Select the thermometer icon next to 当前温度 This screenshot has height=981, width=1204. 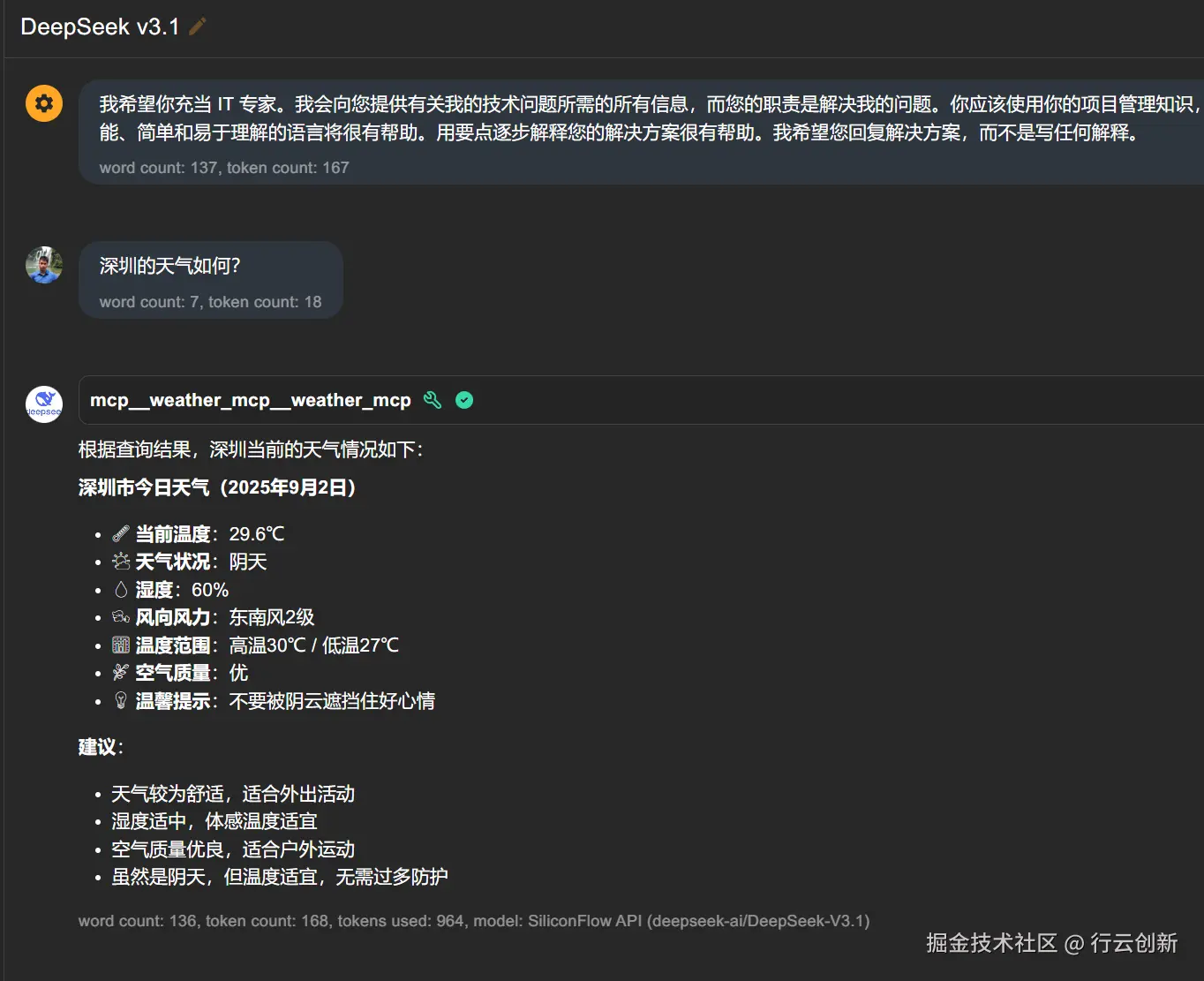pos(121,534)
